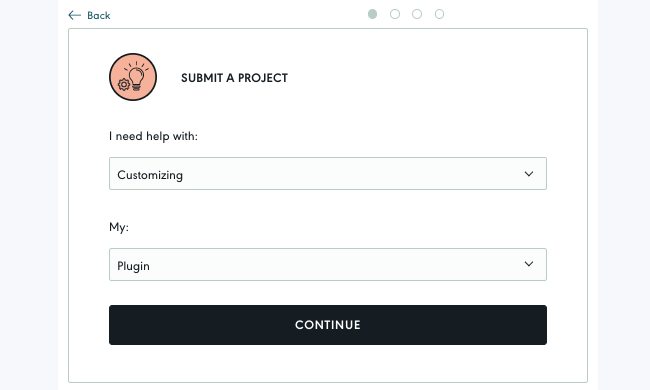Select the first filled step indicator dot
This screenshot has width=650, height=390.
pos(372,14)
